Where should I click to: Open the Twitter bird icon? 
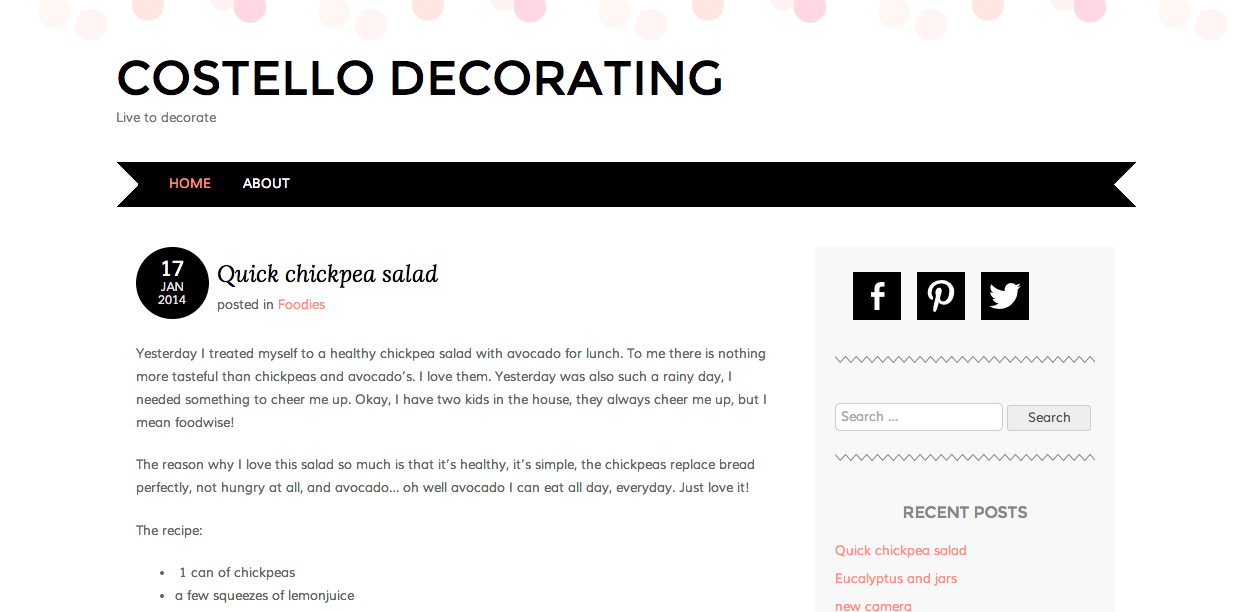click(1005, 296)
